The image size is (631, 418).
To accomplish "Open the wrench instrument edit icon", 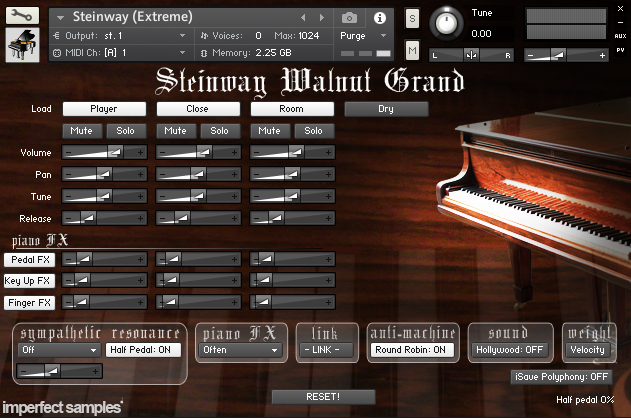I will pyautogui.click(x=22, y=16).
